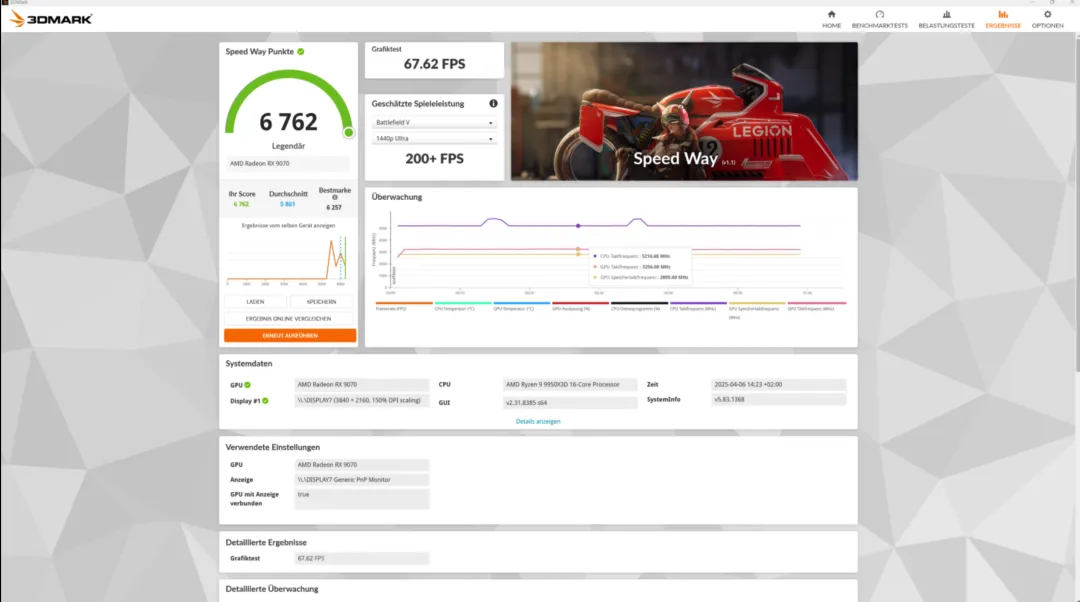Image resolution: width=1080 pixels, height=602 pixels.
Task: Click the orange Ergebnisse bar-chart icon
Action: pos(1001,16)
